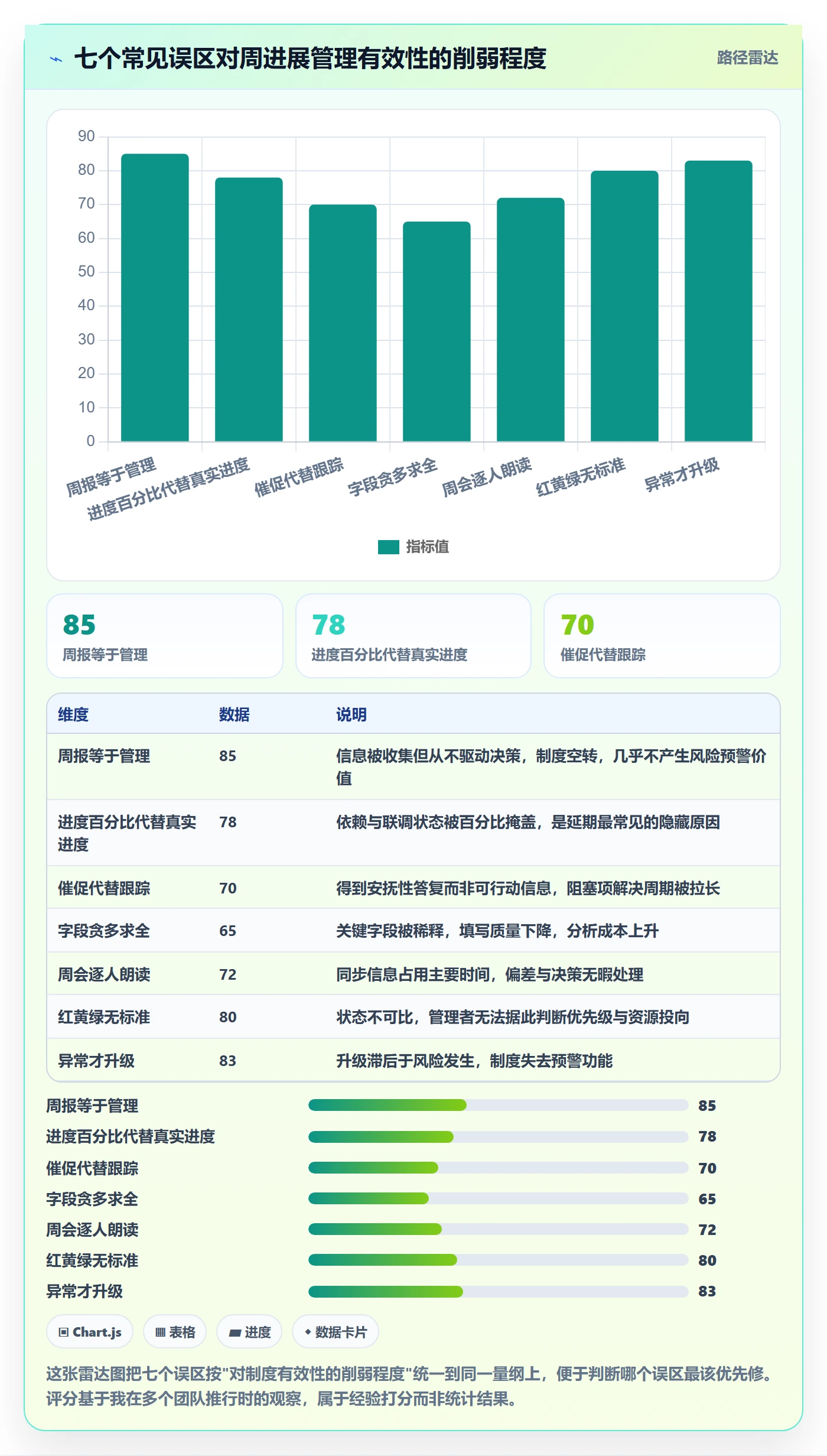Click the 红黄绿无标准 progress bar

coord(499,1260)
